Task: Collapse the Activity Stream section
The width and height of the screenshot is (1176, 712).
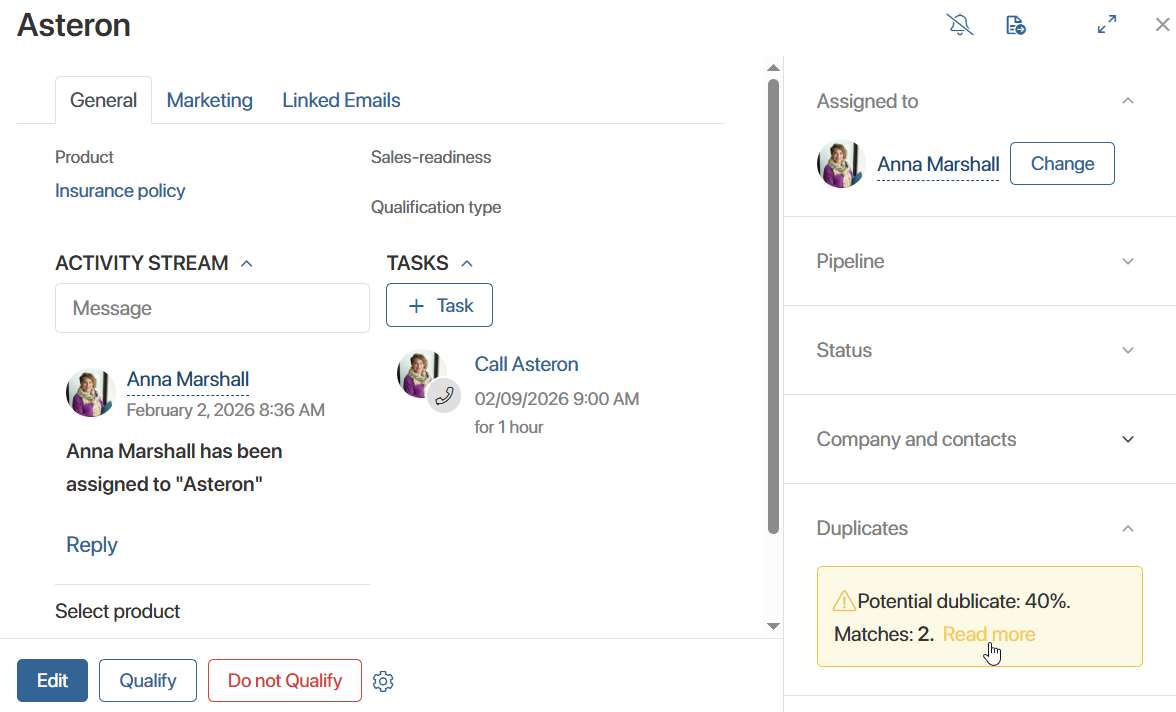Action: tap(246, 263)
